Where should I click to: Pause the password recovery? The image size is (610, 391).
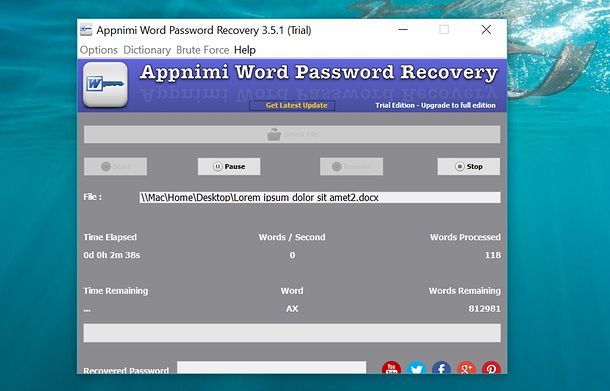point(229,167)
